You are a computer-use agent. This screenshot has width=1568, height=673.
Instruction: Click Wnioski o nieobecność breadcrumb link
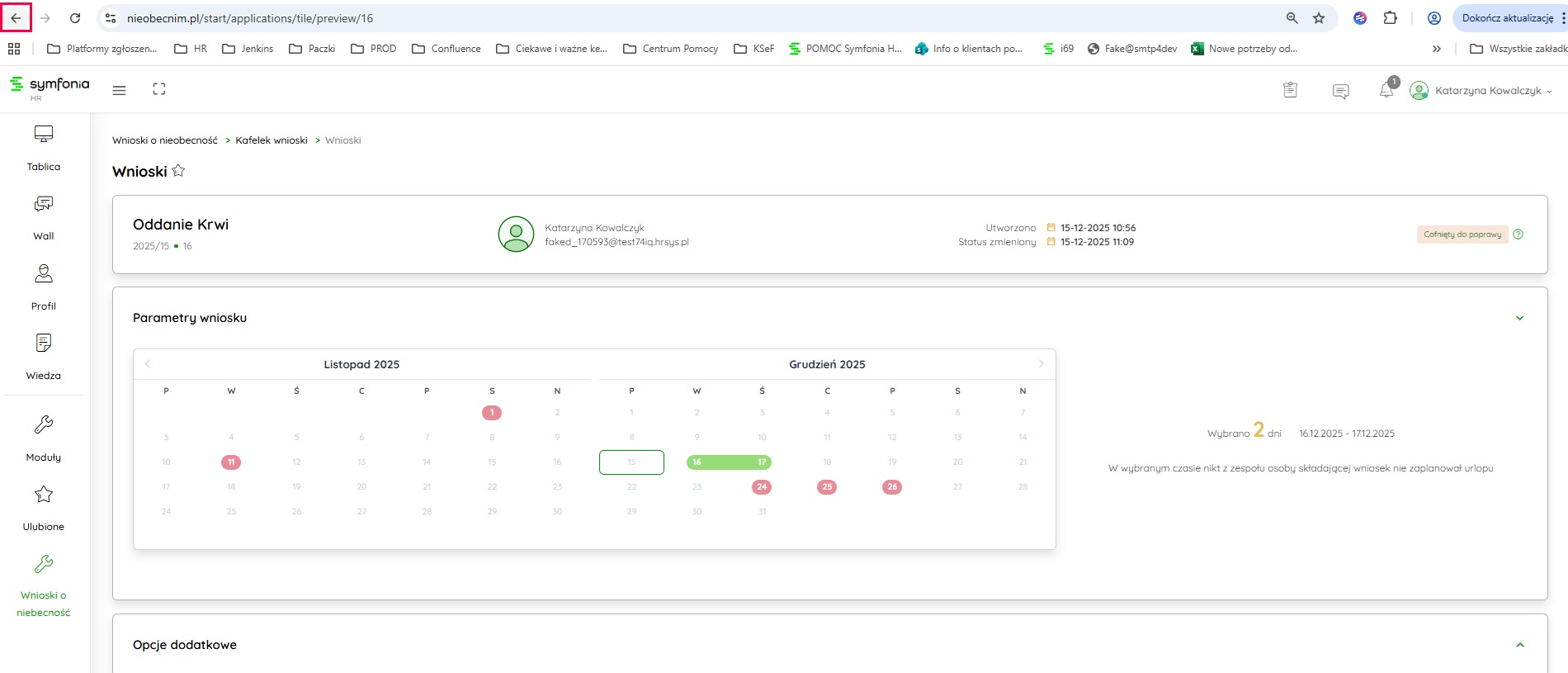point(165,140)
